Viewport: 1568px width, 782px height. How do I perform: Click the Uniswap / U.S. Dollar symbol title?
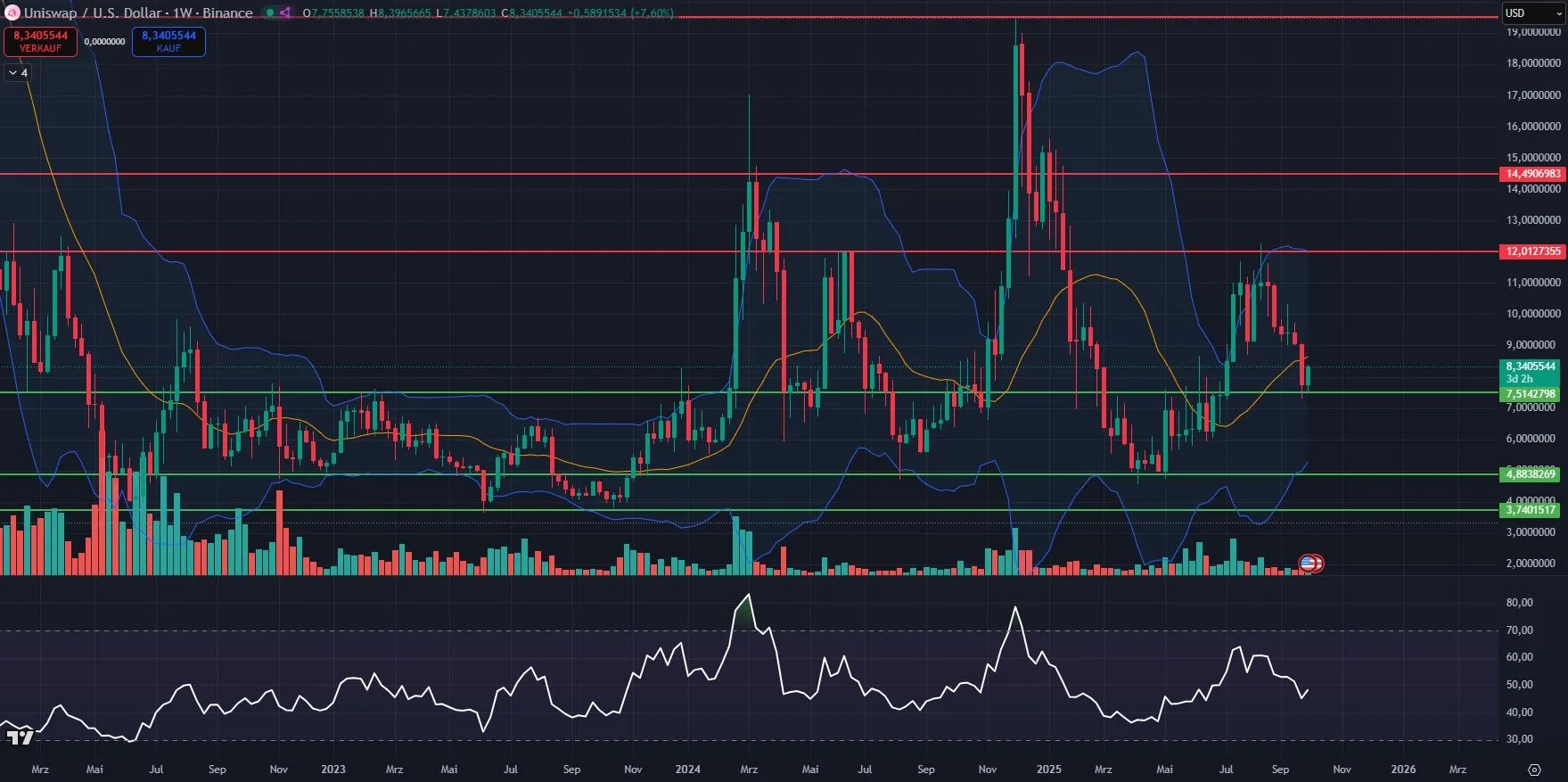click(x=92, y=12)
